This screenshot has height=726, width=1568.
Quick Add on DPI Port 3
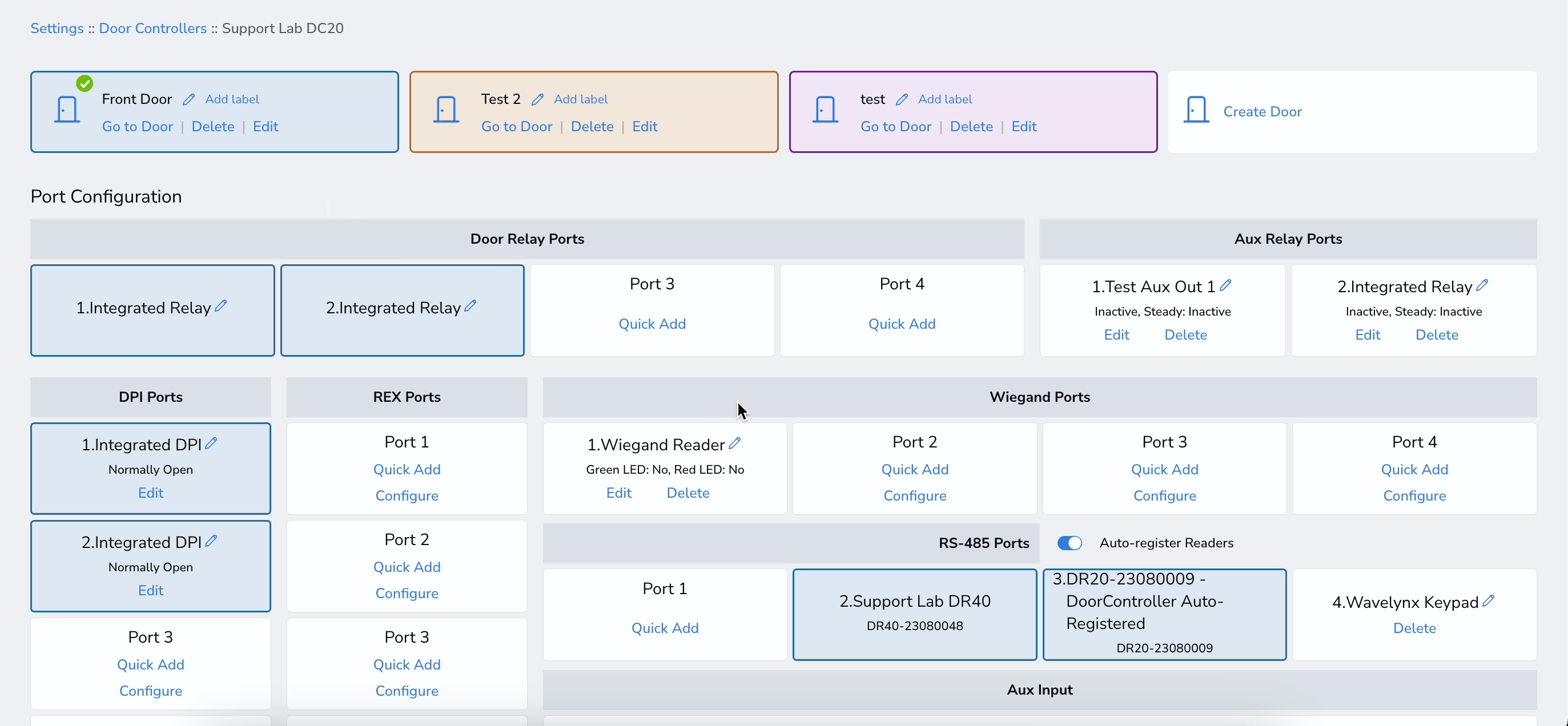[150, 664]
